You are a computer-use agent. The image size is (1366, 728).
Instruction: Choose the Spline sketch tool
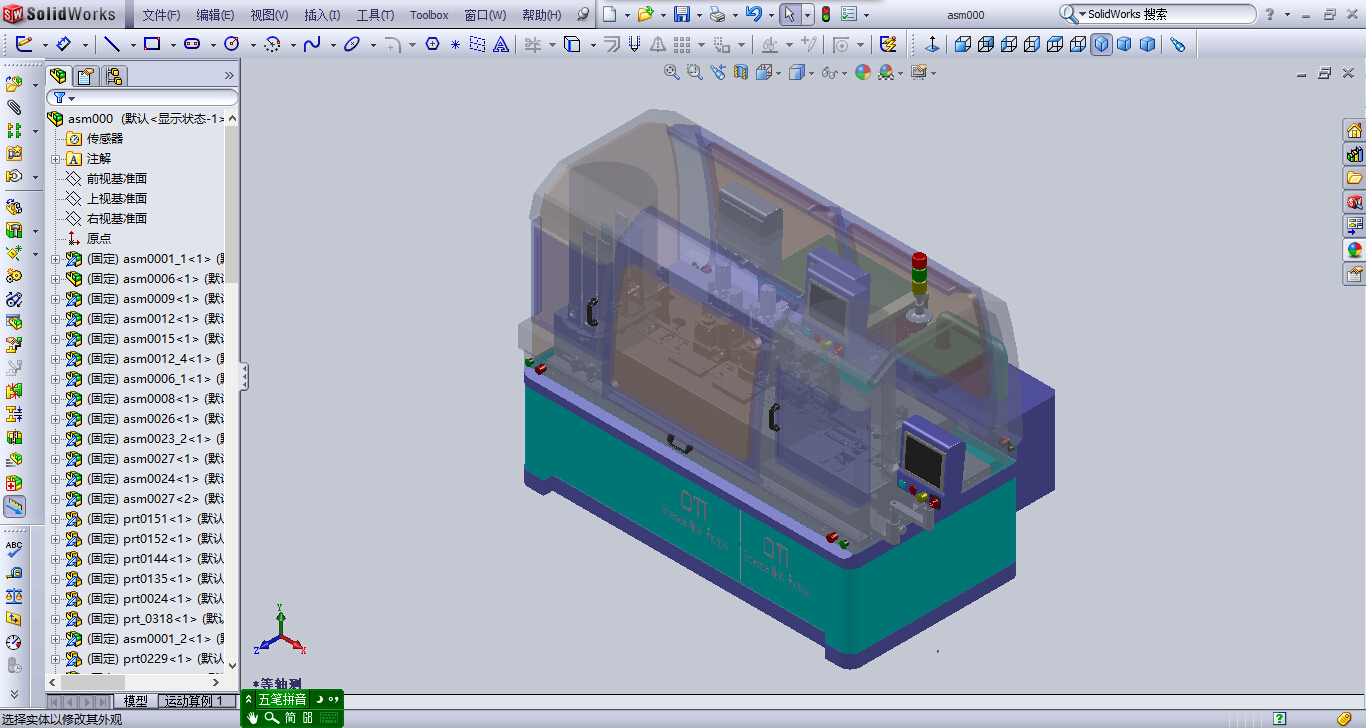coord(312,44)
